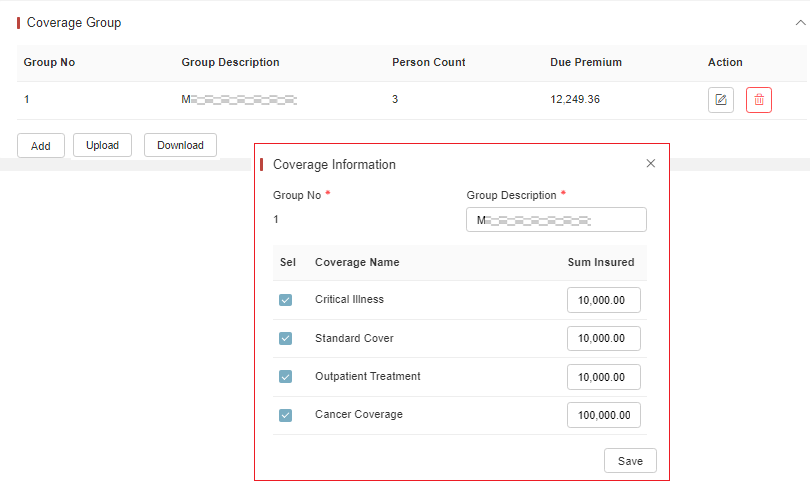Toggle the Outpatient Treatment checkbox
810x489 pixels.
click(x=286, y=376)
